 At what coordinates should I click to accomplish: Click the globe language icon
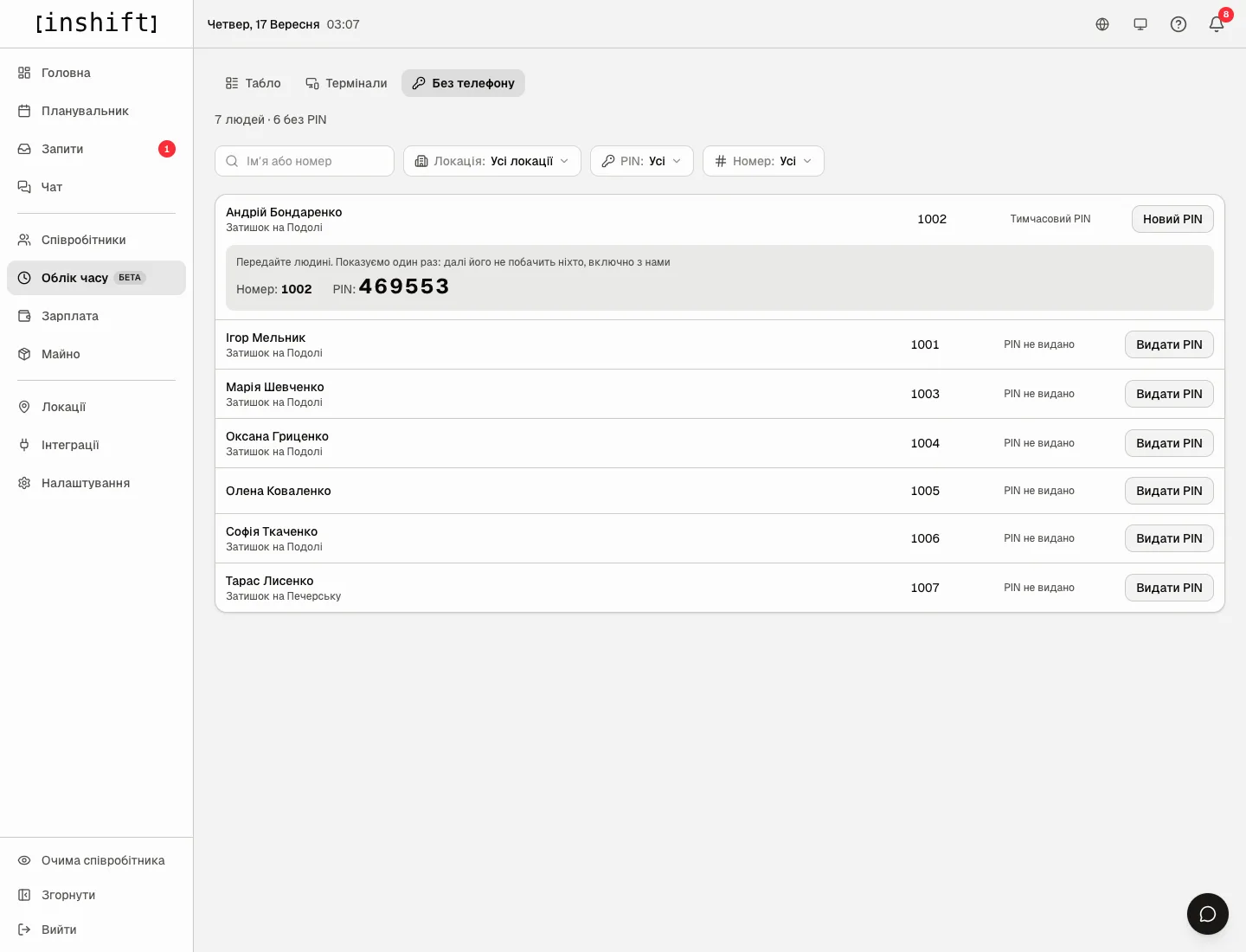point(1102,24)
